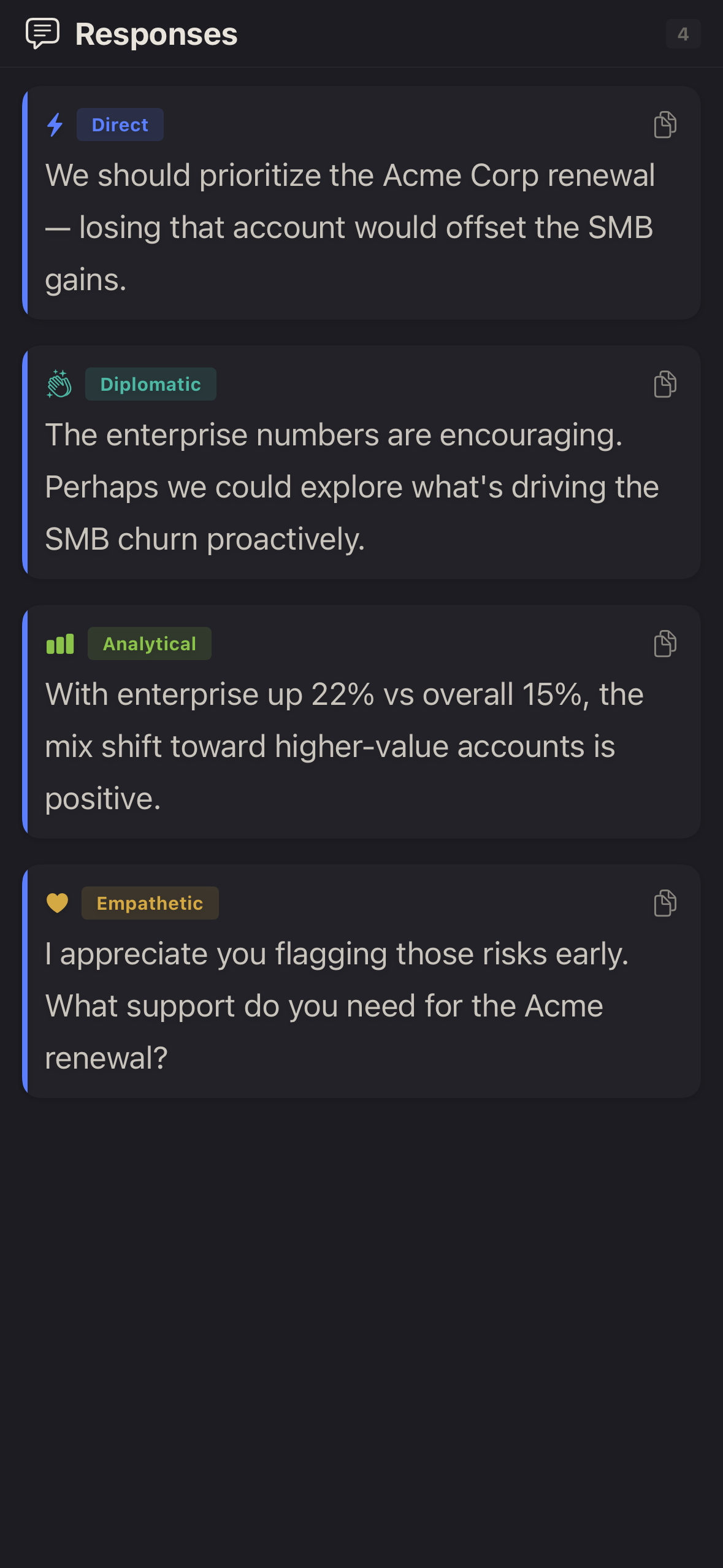Viewport: 723px width, 1568px height.
Task: Click the bar chart Analytical icon
Action: pos(60,644)
